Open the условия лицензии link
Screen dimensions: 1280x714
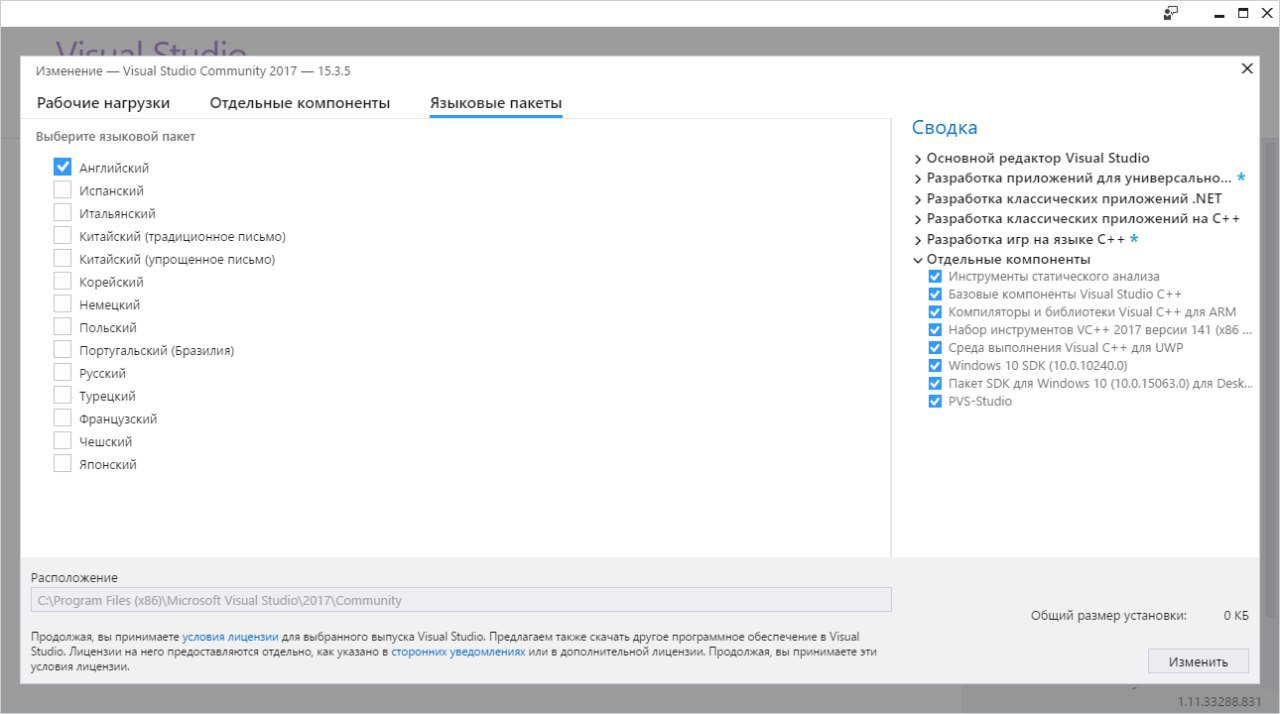click(230, 636)
